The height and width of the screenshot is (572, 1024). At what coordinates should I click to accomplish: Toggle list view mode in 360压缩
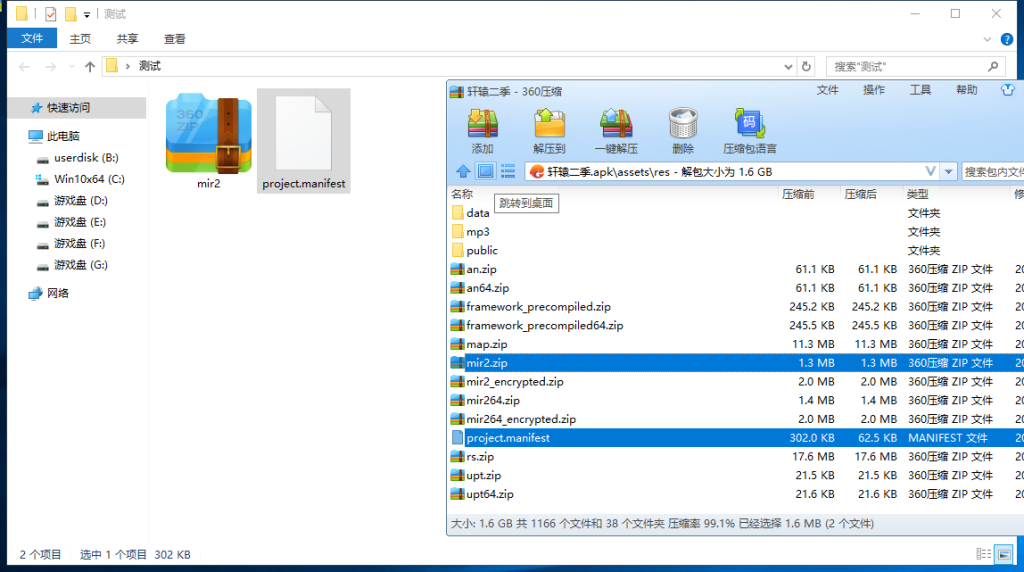tap(508, 171)
